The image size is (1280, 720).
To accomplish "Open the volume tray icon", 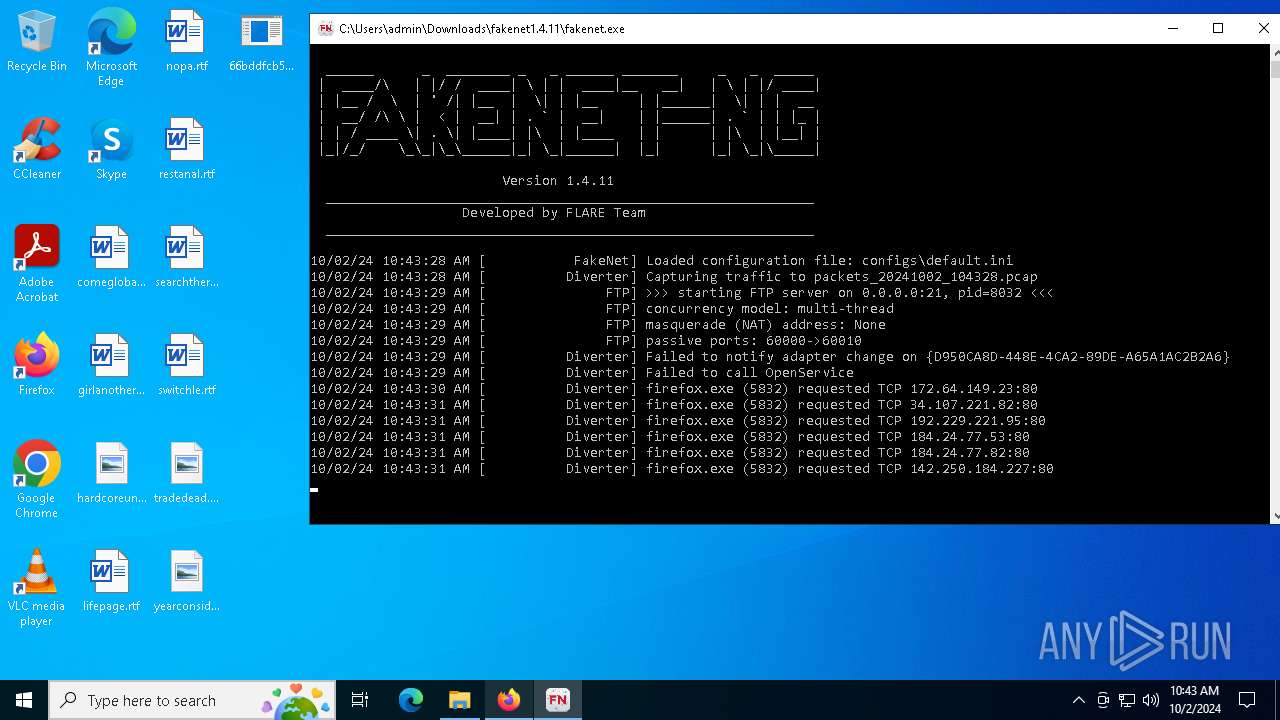I will pos(1151,700).
